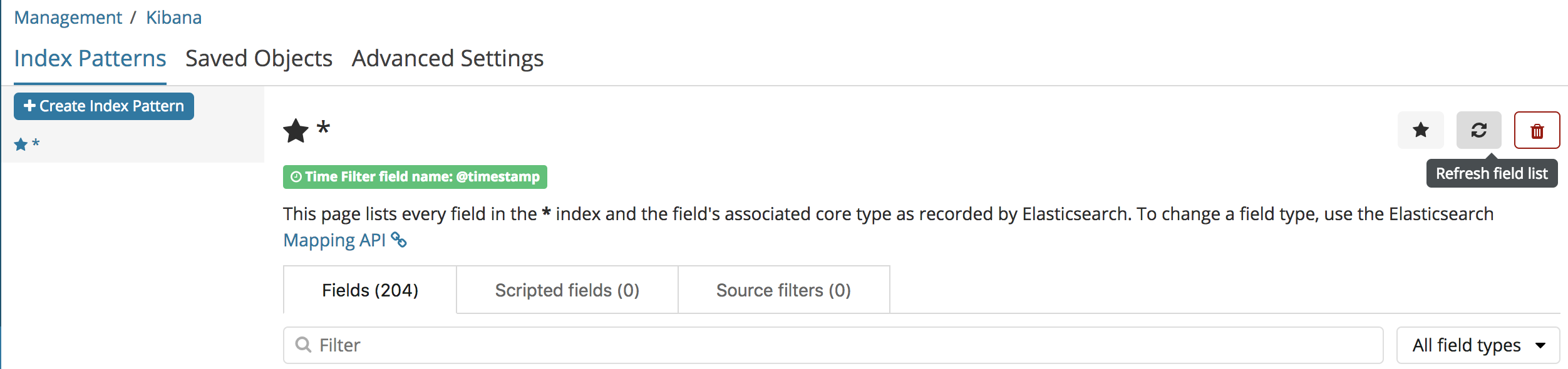Viewport: 1568px width, 369px height.
Task: Open the All field types dropdown
Action: [1478, 345]
